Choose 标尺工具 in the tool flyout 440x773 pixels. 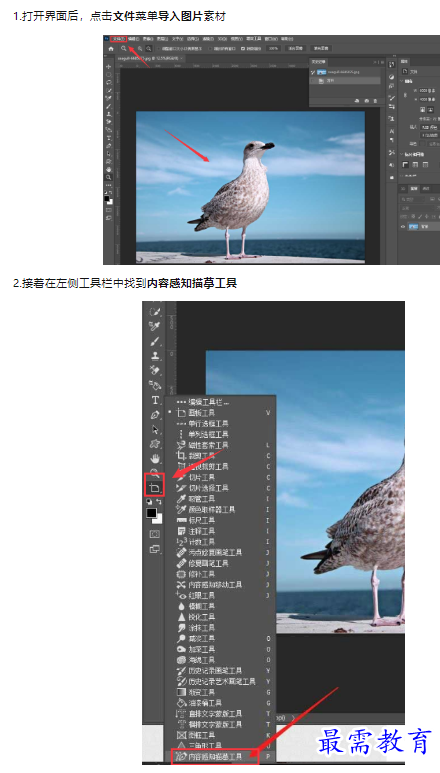195,520
